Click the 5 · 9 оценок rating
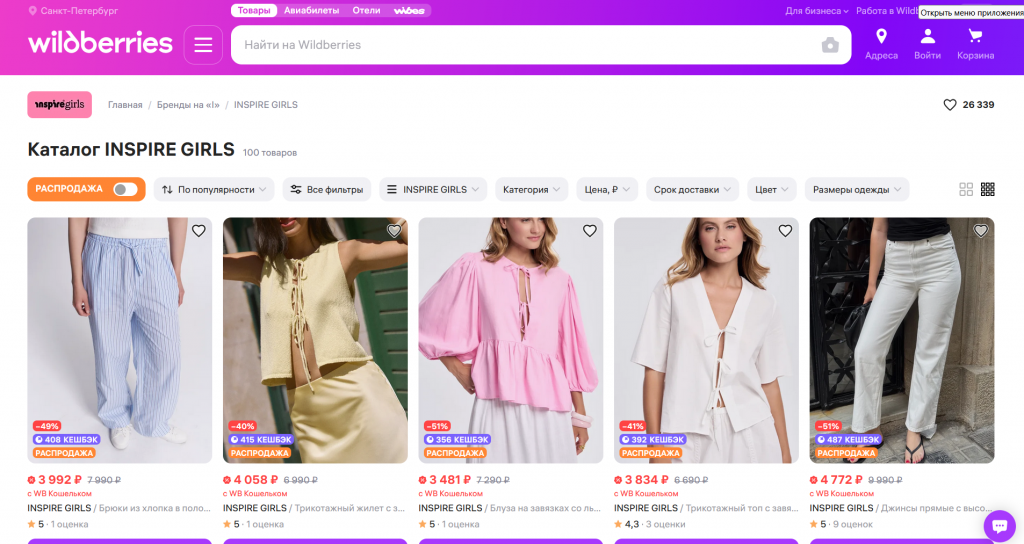Viewport: 1024px width, 544px height. click(841, 524)
